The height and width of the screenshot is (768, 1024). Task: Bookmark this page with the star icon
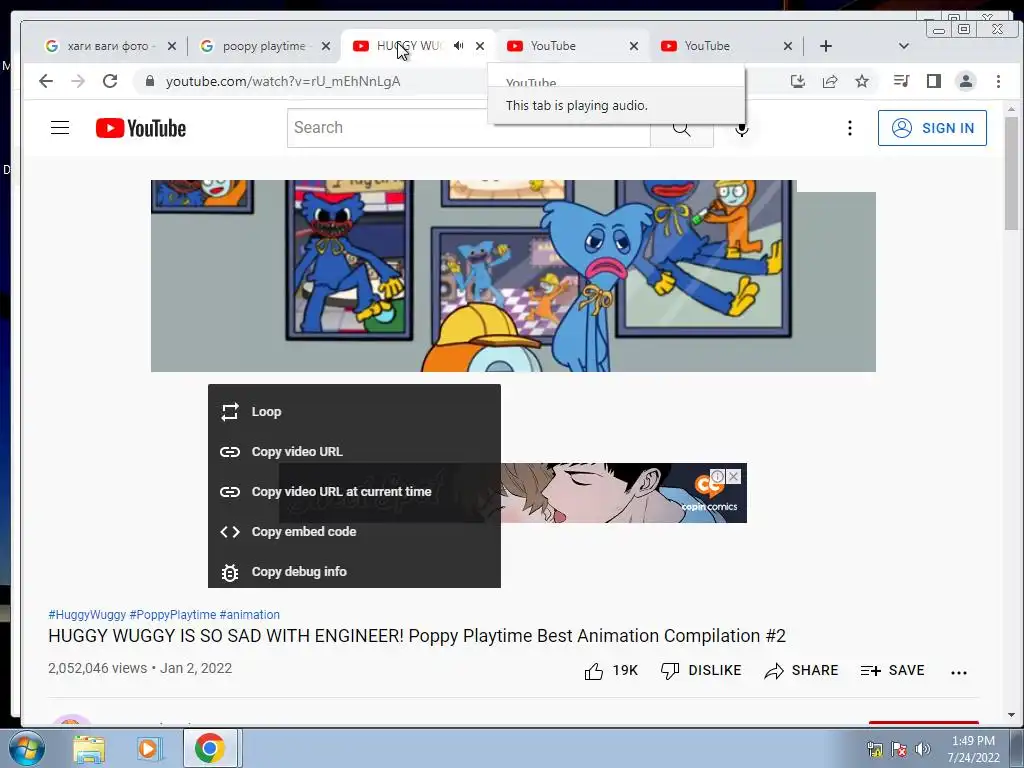(x=862, y=81)
